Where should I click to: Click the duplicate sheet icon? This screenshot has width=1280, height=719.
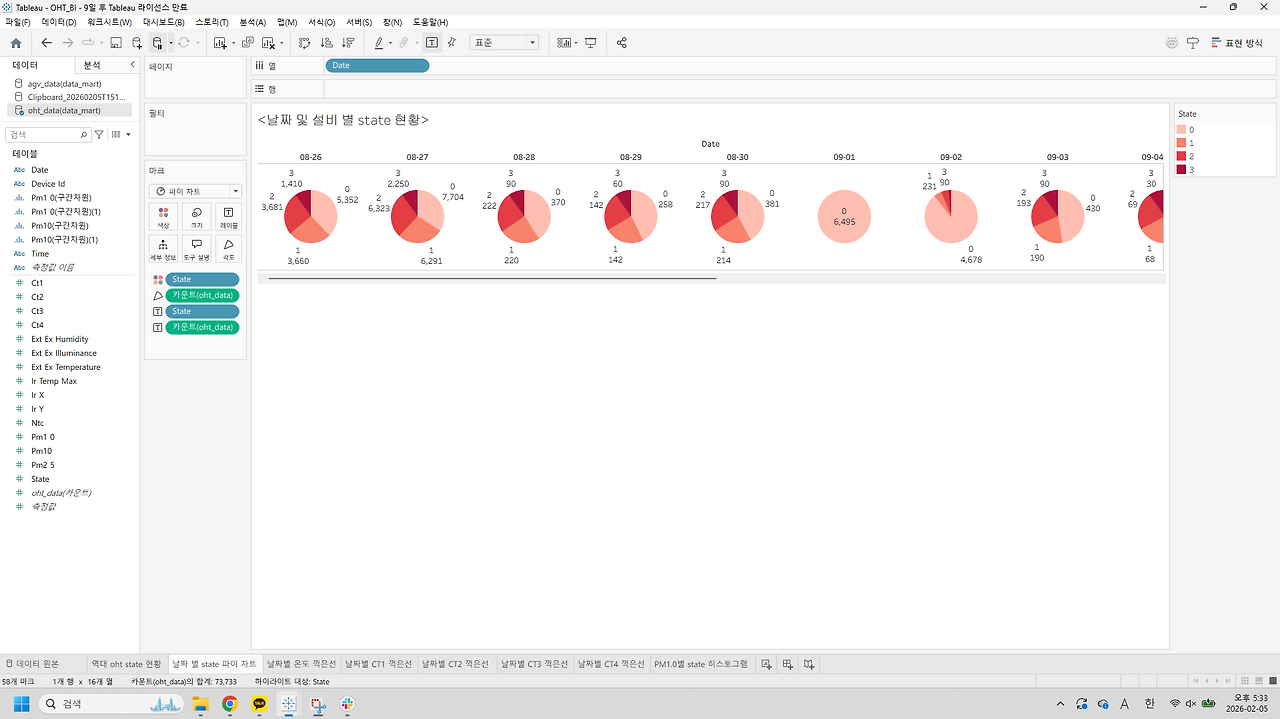[x=248, y=43]
